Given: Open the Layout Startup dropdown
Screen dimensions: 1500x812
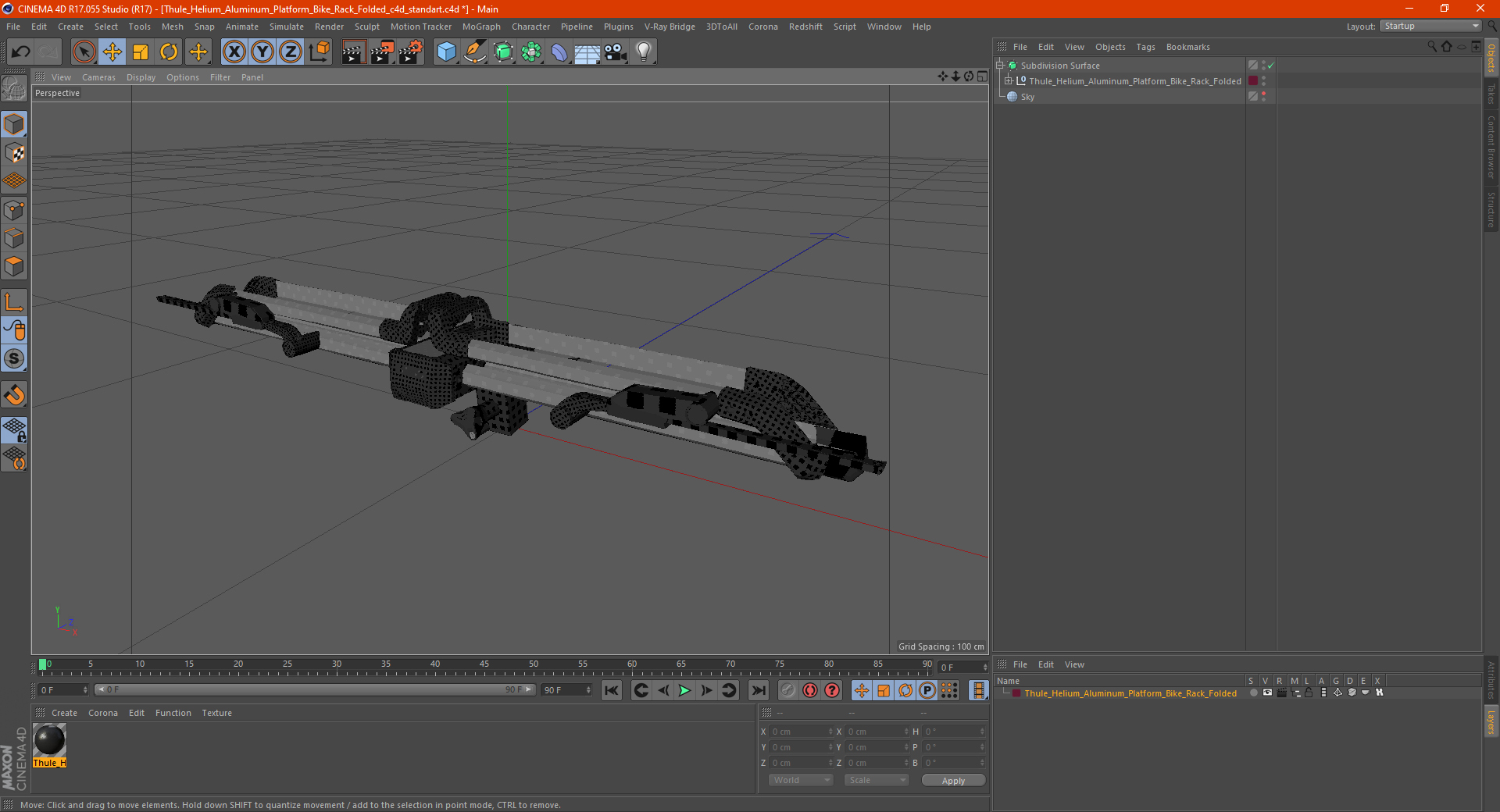Looking at the screenshot, I should [1430, 26].
